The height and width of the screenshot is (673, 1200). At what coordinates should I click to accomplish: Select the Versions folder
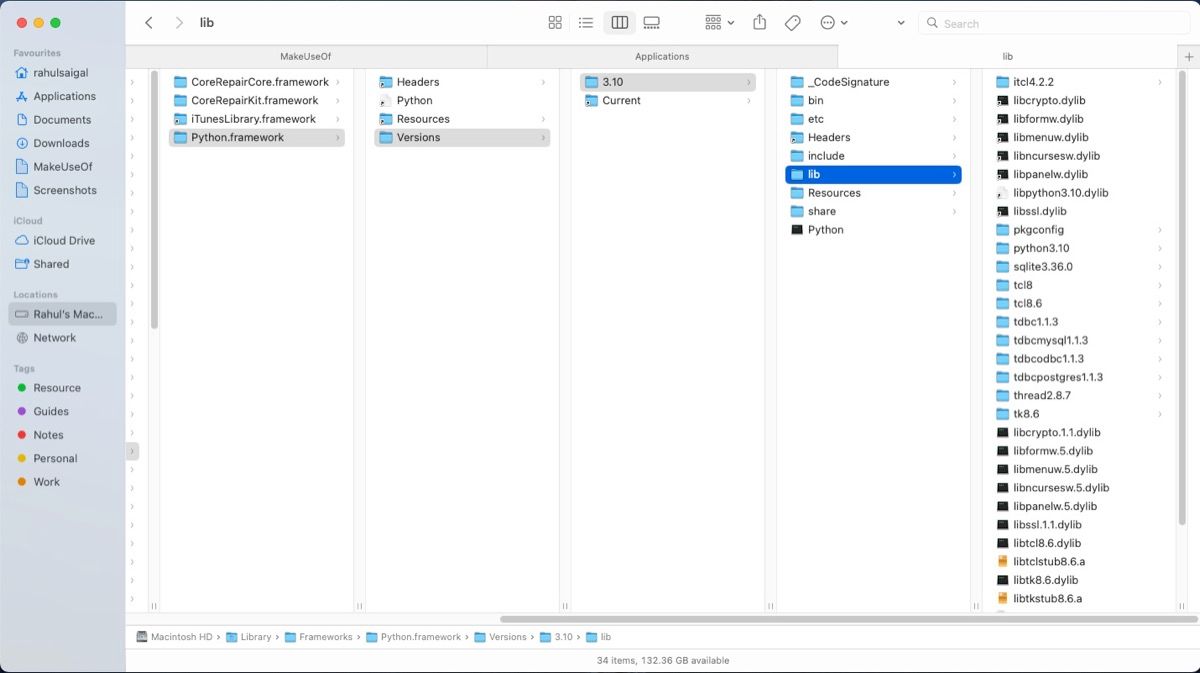pyautogui.click(x=462, y=137)
